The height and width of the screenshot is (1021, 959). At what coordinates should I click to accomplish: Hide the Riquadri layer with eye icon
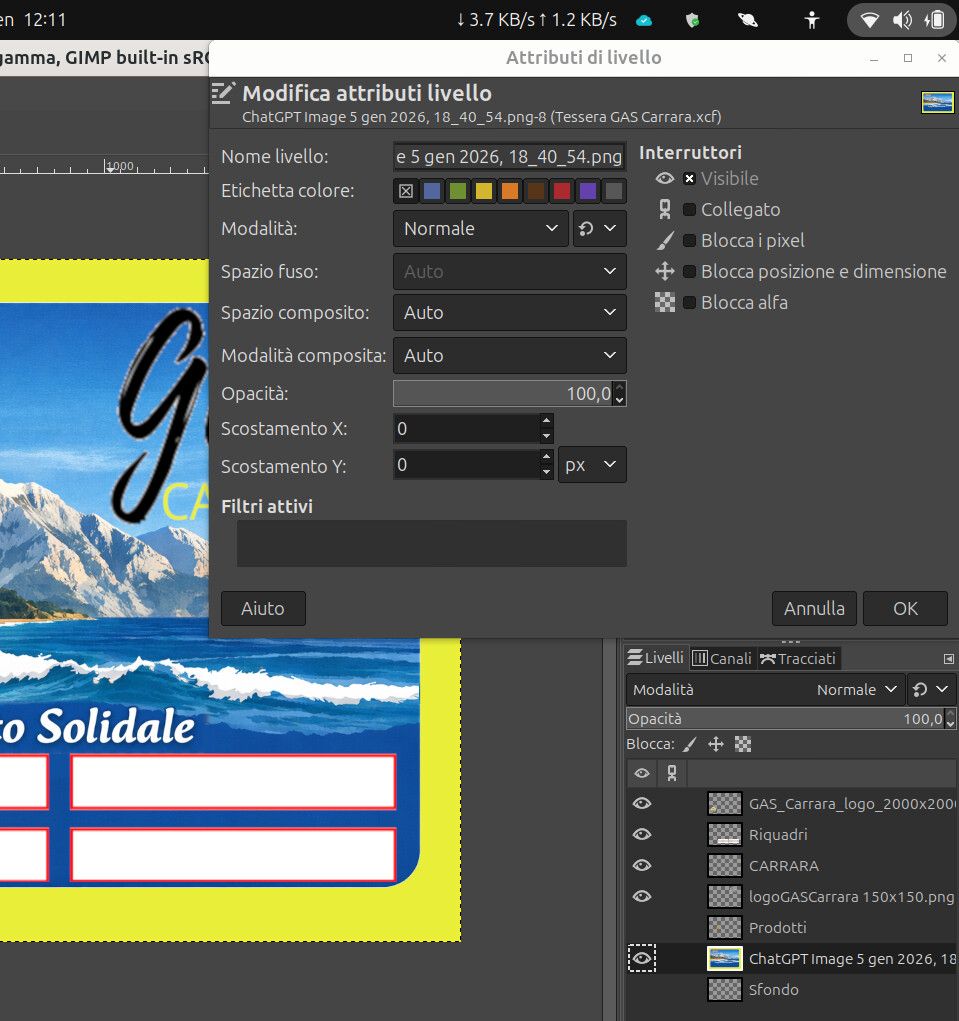(x=642, y=834)
